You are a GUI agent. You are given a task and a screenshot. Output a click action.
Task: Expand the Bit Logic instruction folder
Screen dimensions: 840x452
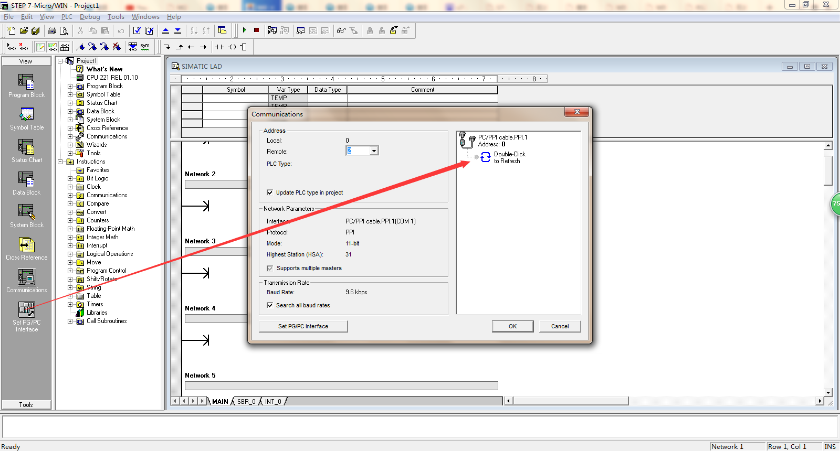point(71,178)
